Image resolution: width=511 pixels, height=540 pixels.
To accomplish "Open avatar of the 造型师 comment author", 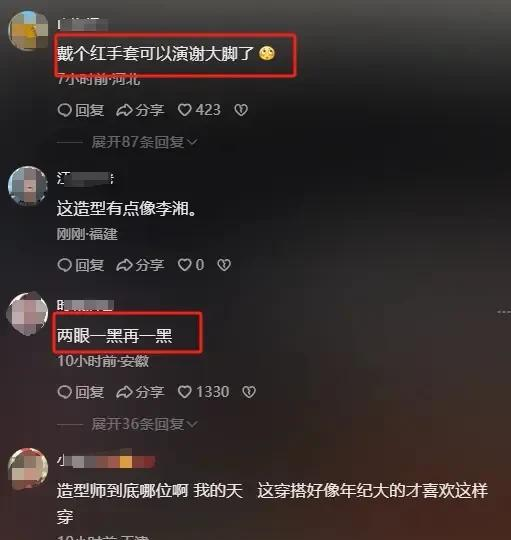I will (28, 468).
